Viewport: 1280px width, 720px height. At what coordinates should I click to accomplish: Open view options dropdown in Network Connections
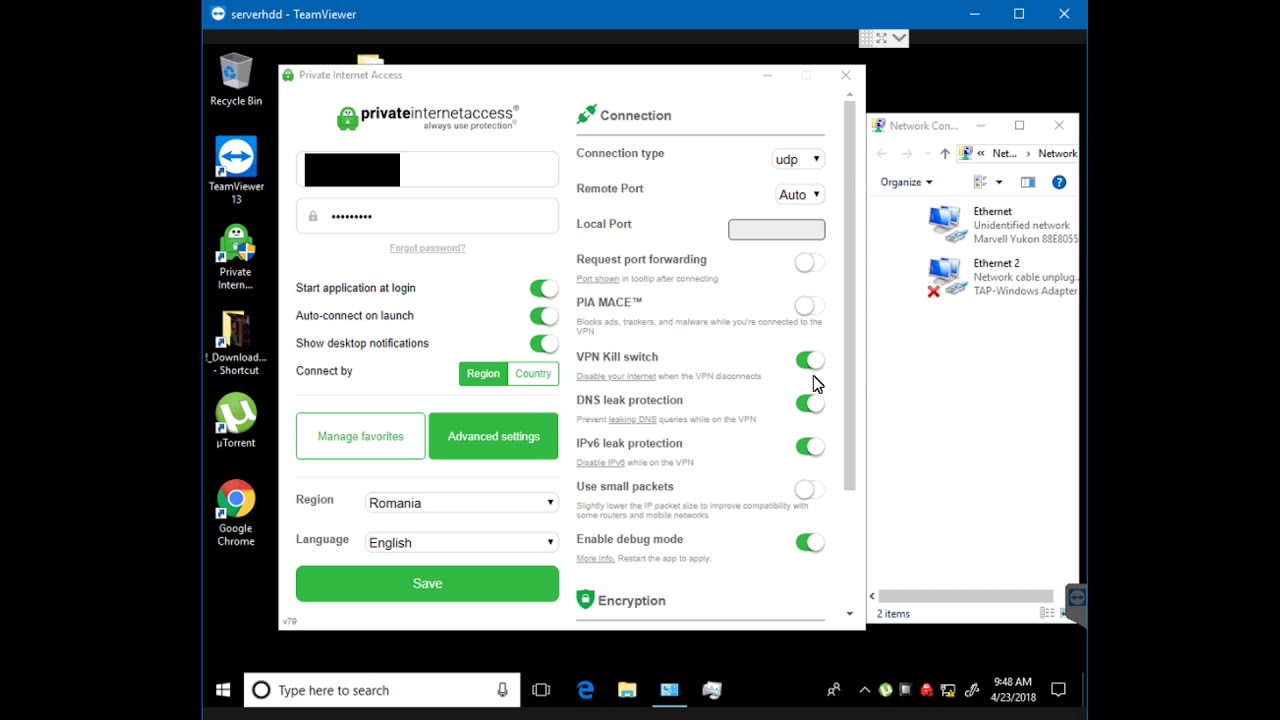tap(999, 182)
